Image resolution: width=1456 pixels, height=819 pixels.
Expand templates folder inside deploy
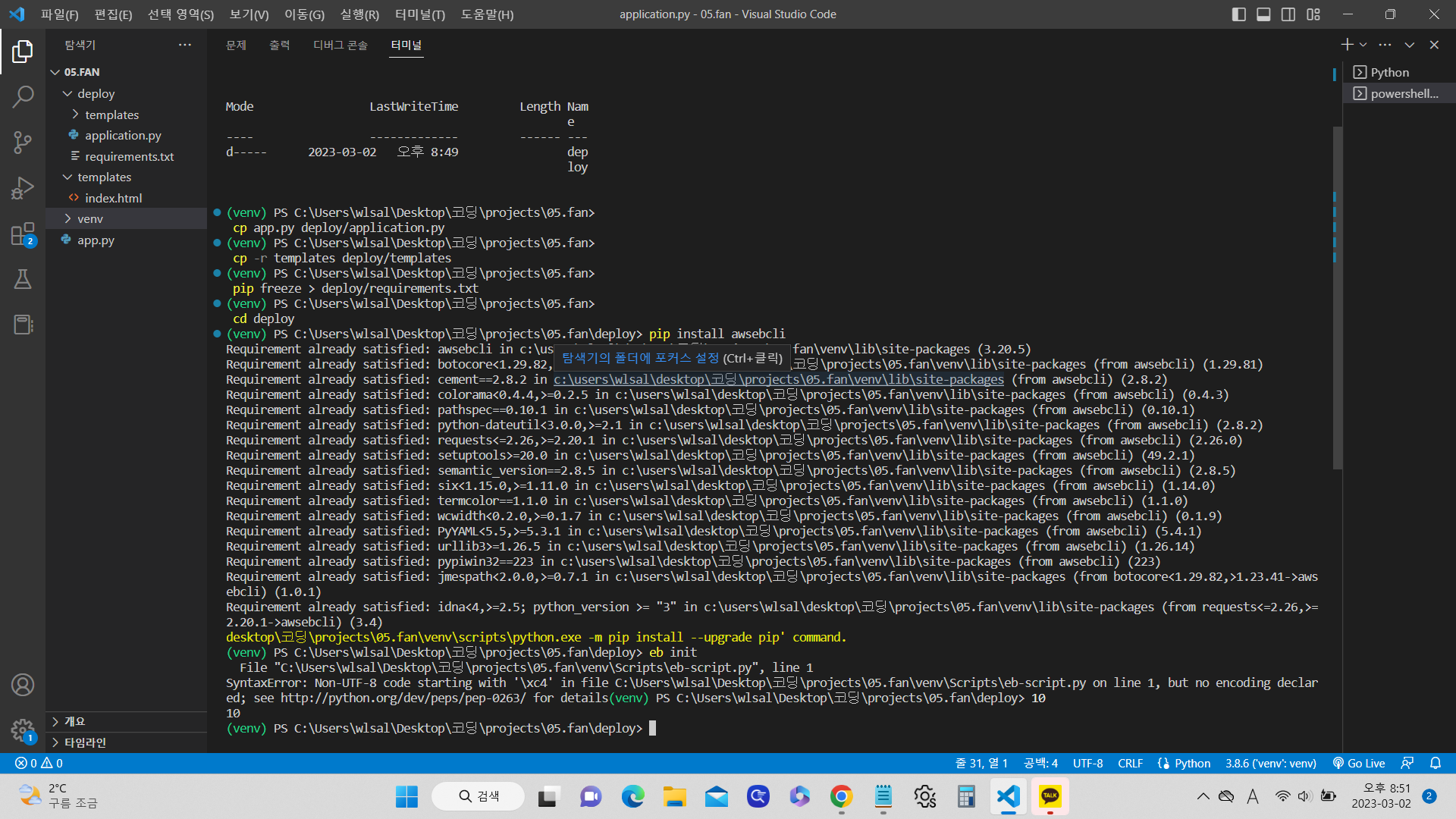(x=126, y=115)
